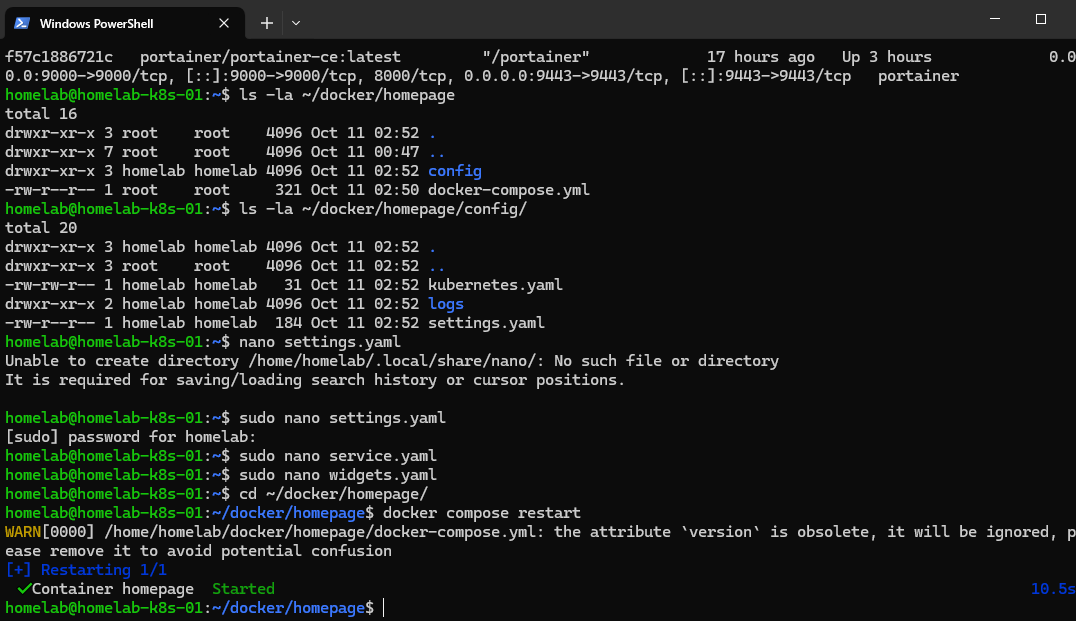Click the yellow WARN[0000] label
This screenshot has height=621, width=1076.
coord(50,532)
